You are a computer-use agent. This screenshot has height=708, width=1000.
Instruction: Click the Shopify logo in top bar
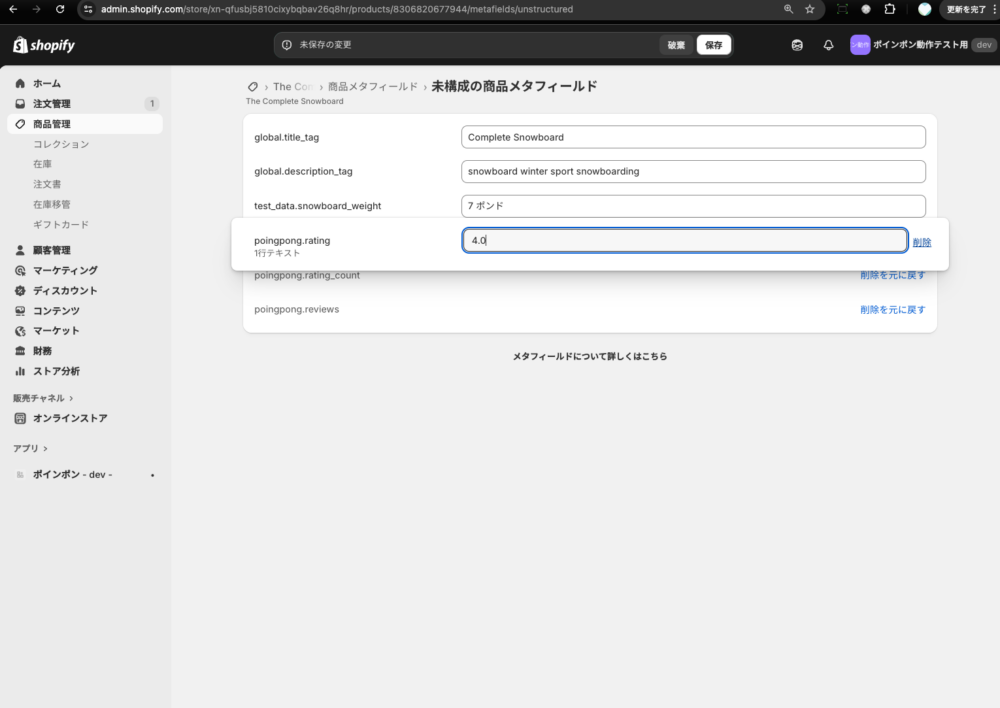(x=43, y=45)
